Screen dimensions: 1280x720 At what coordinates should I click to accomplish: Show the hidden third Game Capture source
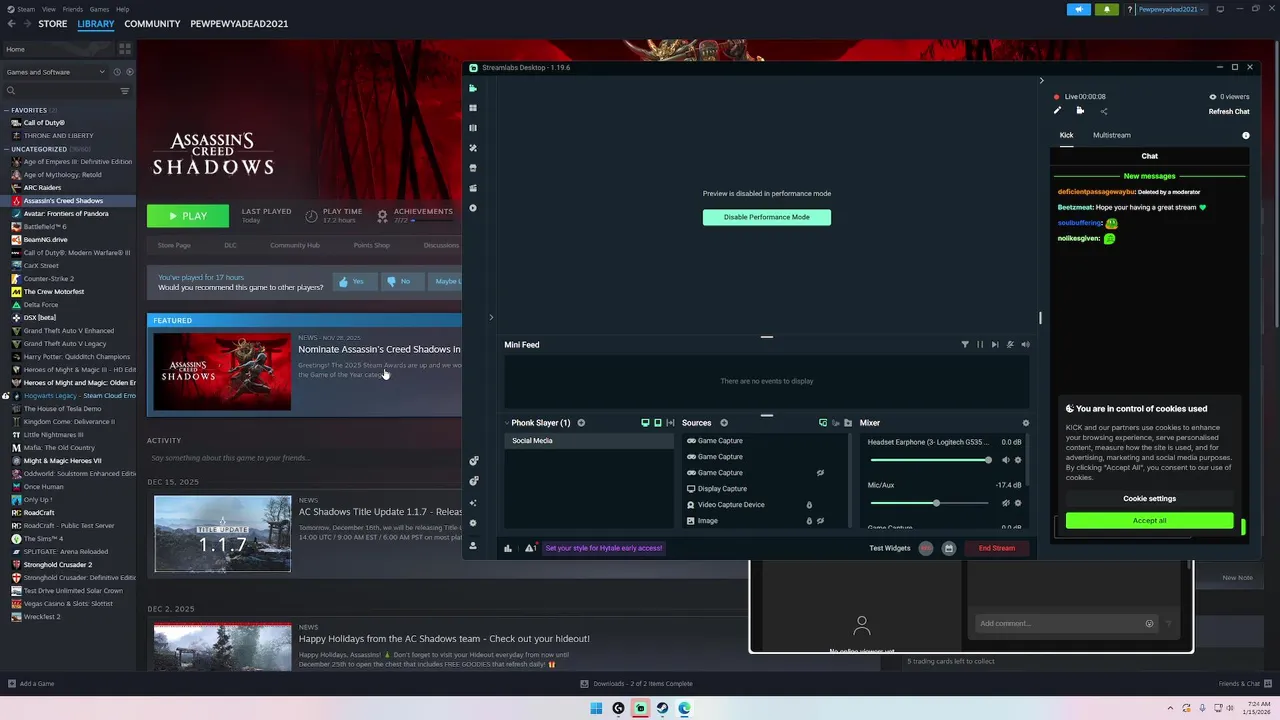click(820, 473)
